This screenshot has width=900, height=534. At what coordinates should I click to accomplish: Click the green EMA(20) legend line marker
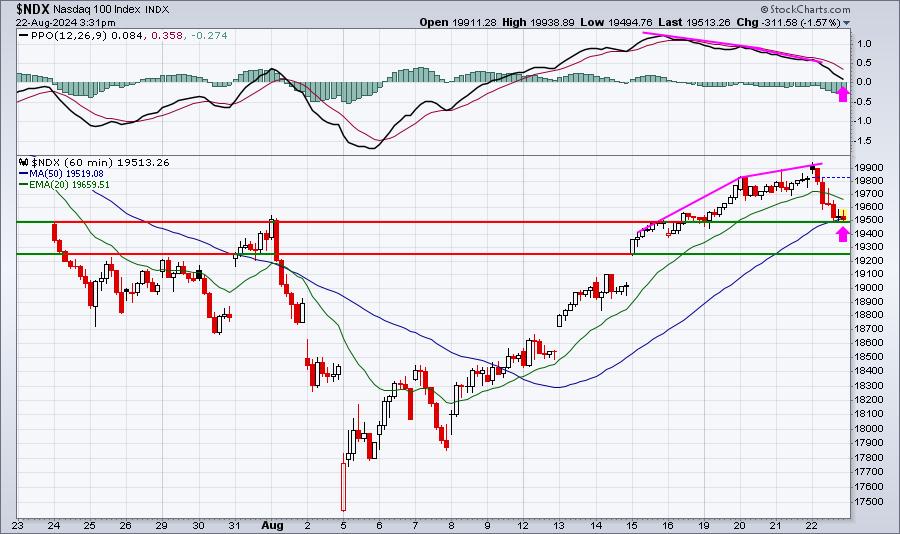[24, 185]
